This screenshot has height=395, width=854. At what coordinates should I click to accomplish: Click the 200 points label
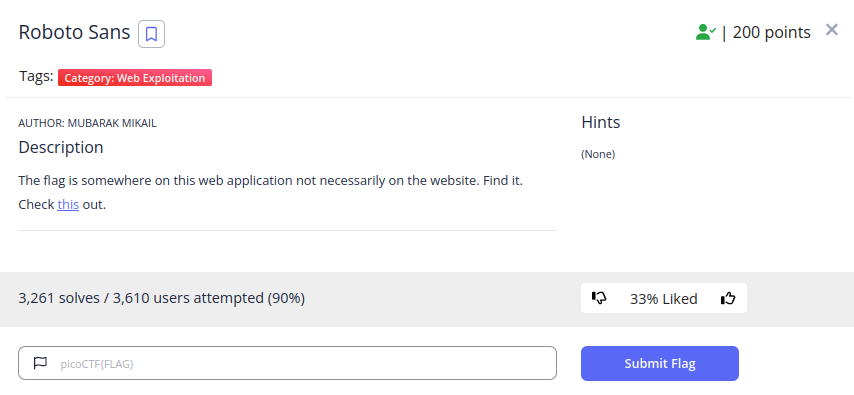771,33
